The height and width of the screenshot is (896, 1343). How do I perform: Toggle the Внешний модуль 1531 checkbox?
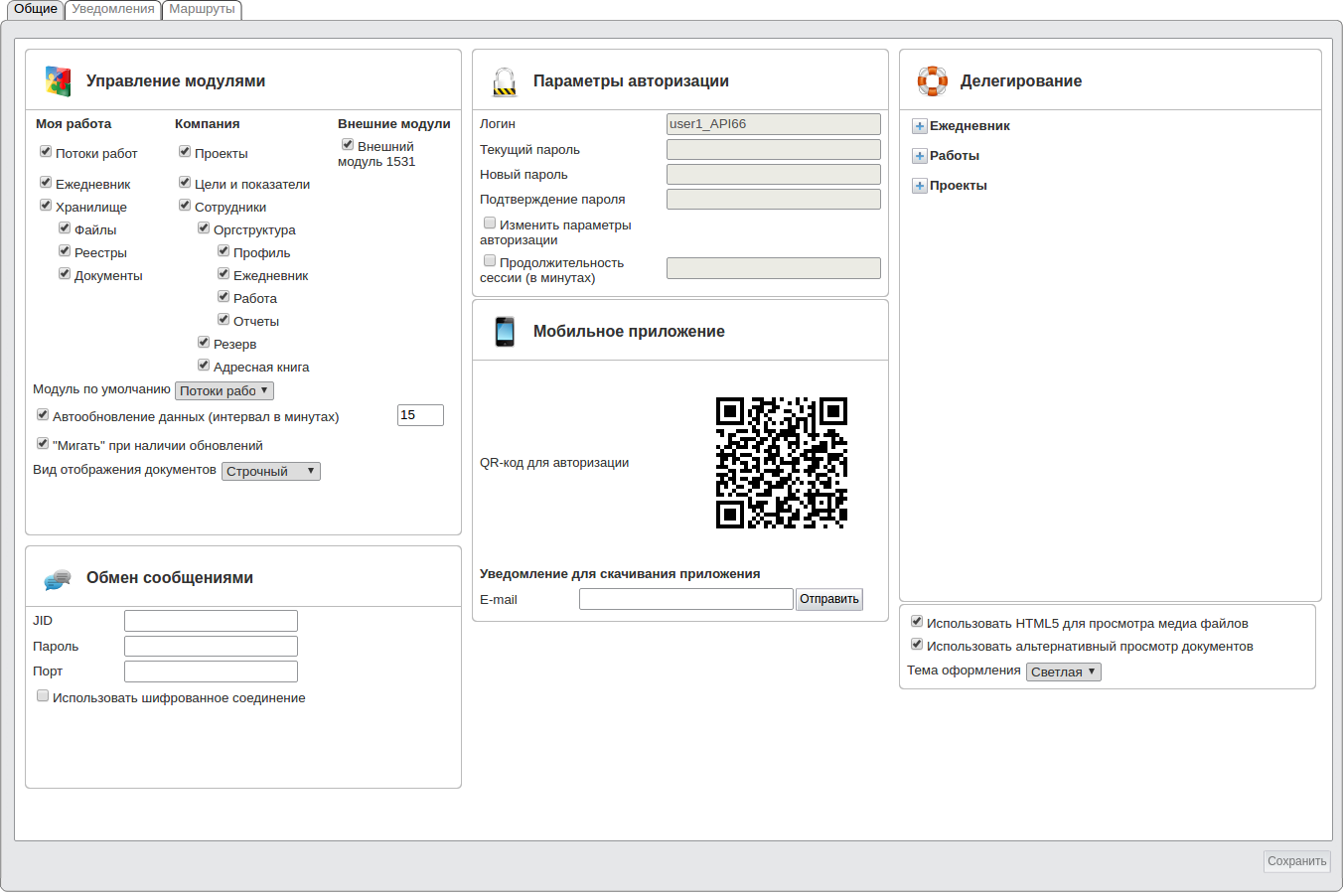(x=348, y=144)
